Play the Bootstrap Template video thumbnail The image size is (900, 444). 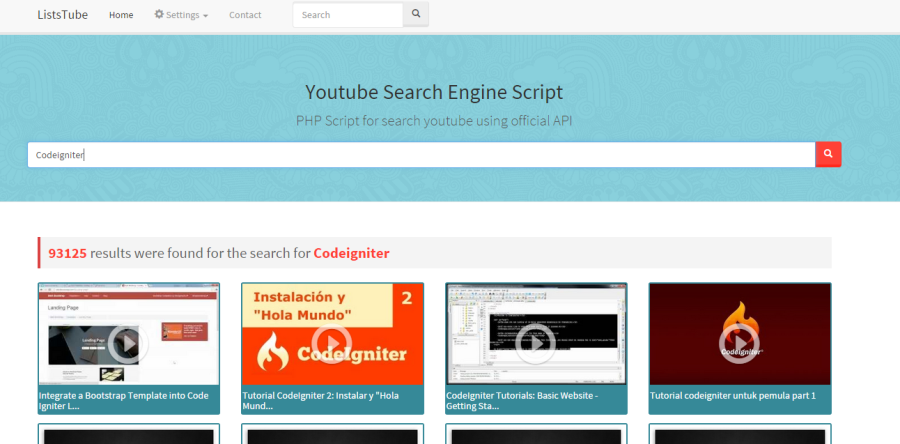pyautogui.click(x=129, y=334)
